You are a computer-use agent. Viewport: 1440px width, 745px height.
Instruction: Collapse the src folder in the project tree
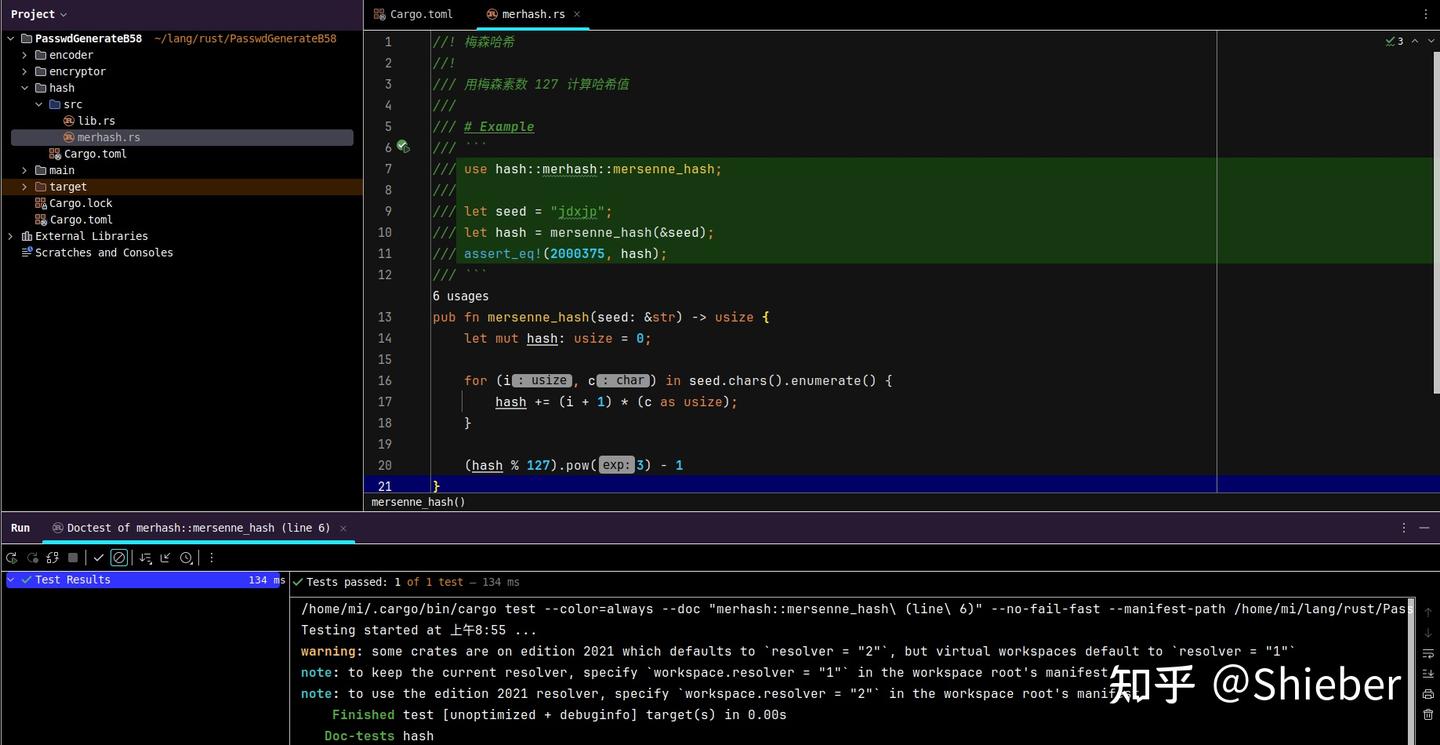click(x=39, y=103)
